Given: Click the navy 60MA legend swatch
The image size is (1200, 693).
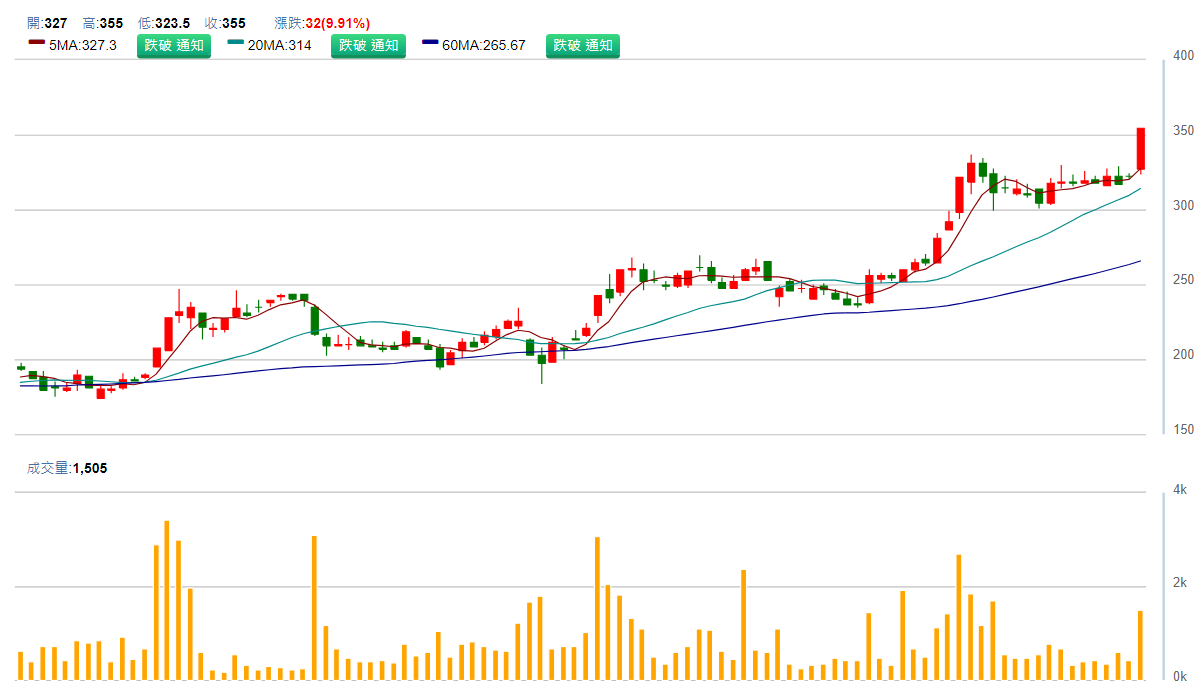Looking at the screenshot, I should pyautogui.click(x=431, y=43).
